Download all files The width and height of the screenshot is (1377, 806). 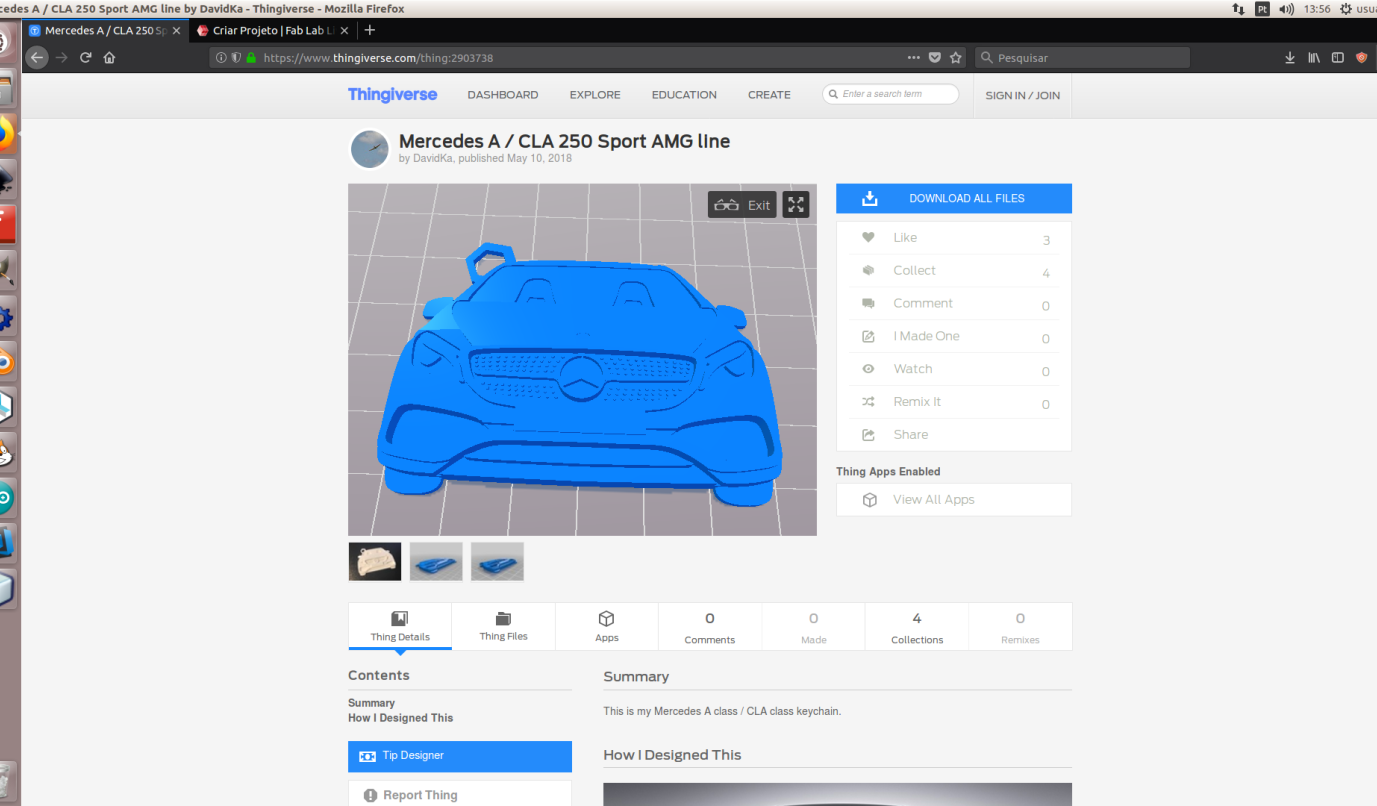click(x=954, y=198)
